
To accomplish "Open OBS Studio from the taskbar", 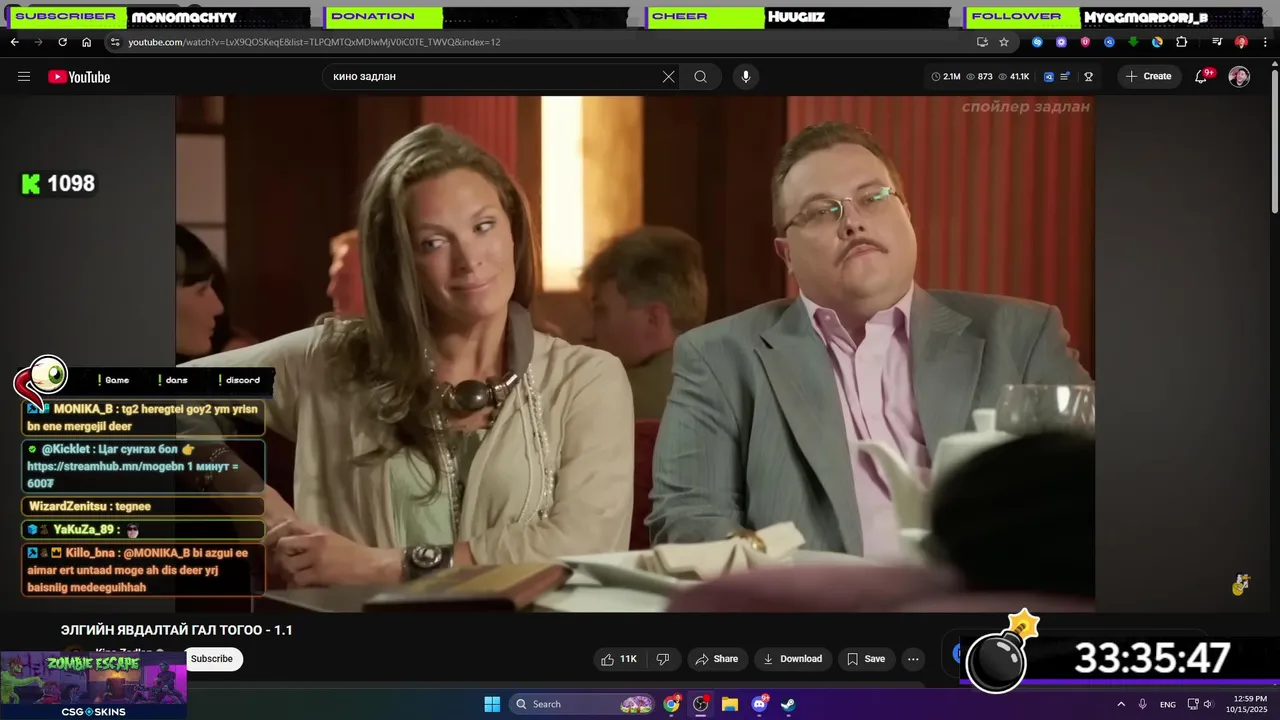I will tap(701, 704).
